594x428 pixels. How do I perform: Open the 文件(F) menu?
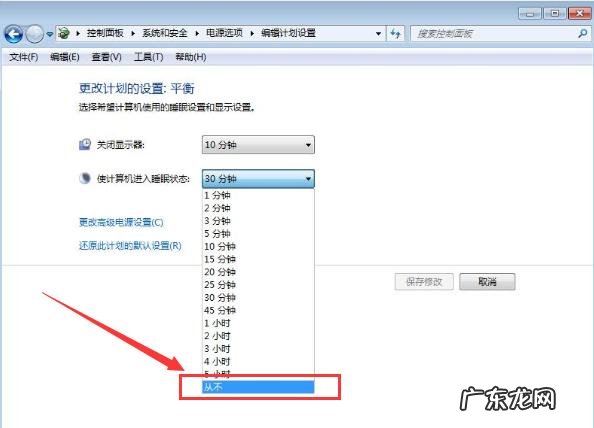tap(24, 57)
